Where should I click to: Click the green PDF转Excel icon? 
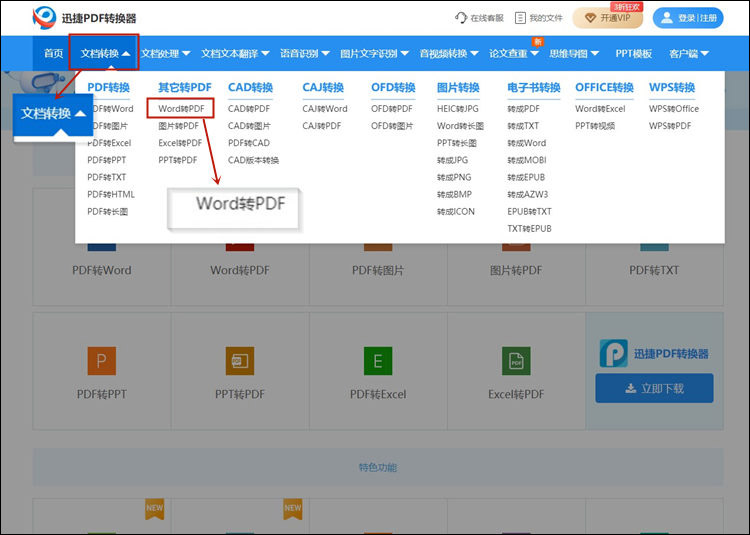378,361
